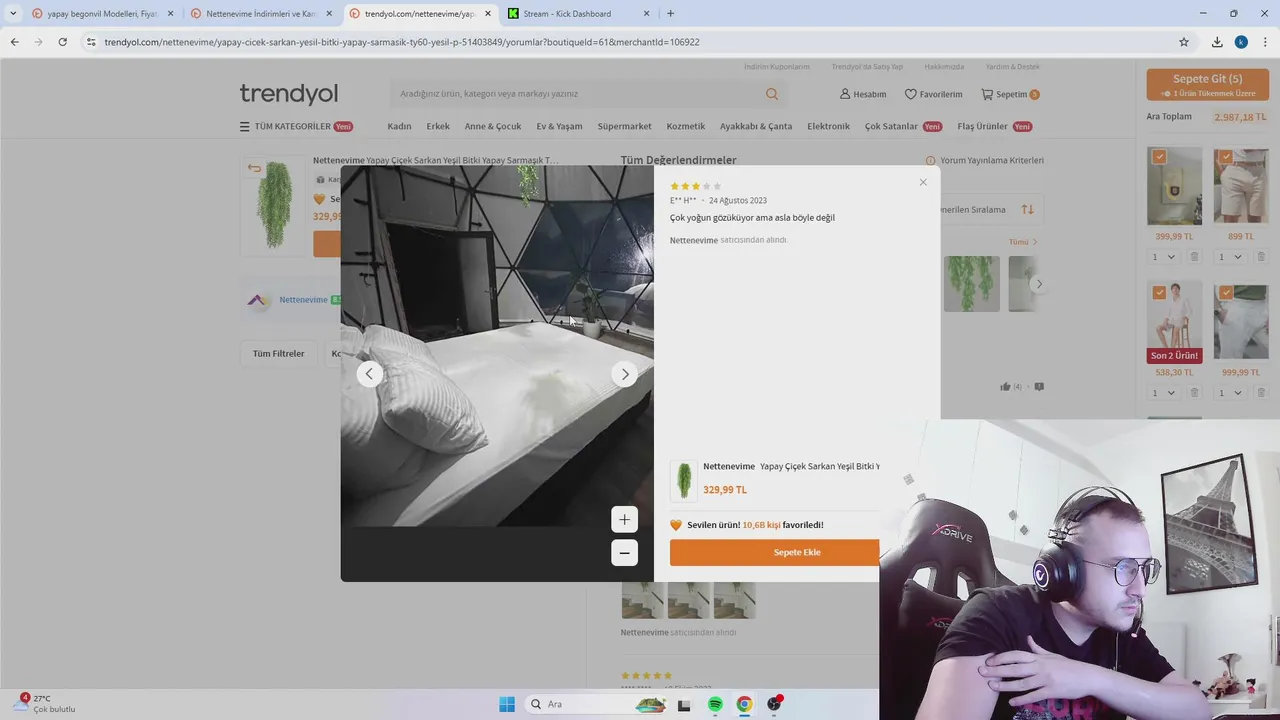This screenshot has height=720, width=1280.
Task: Uncheck the 899 TL cart item
Action: coord(1226,157)
